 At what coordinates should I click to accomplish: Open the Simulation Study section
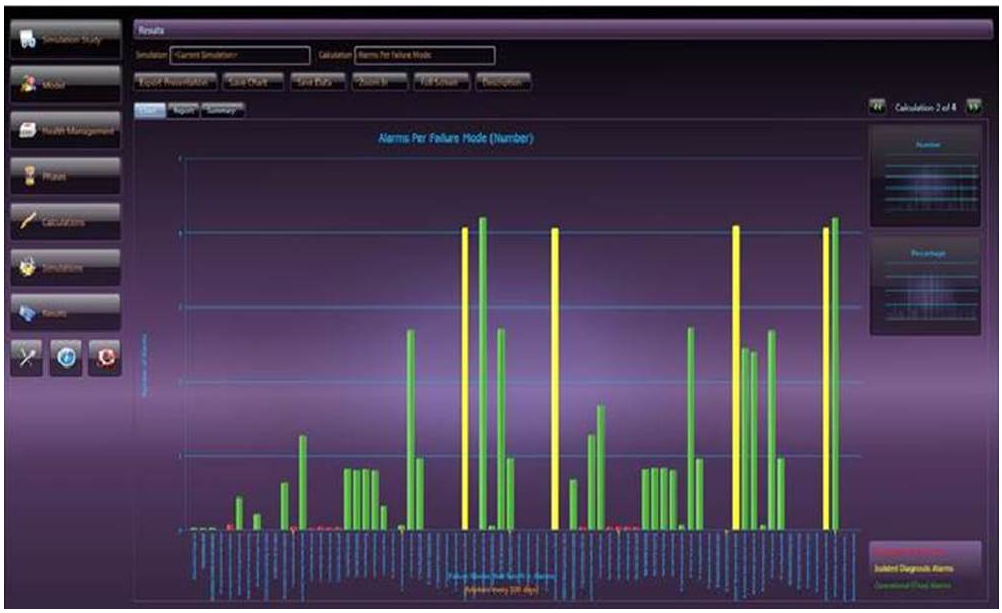pyautogui.click(x=65, y=40)
